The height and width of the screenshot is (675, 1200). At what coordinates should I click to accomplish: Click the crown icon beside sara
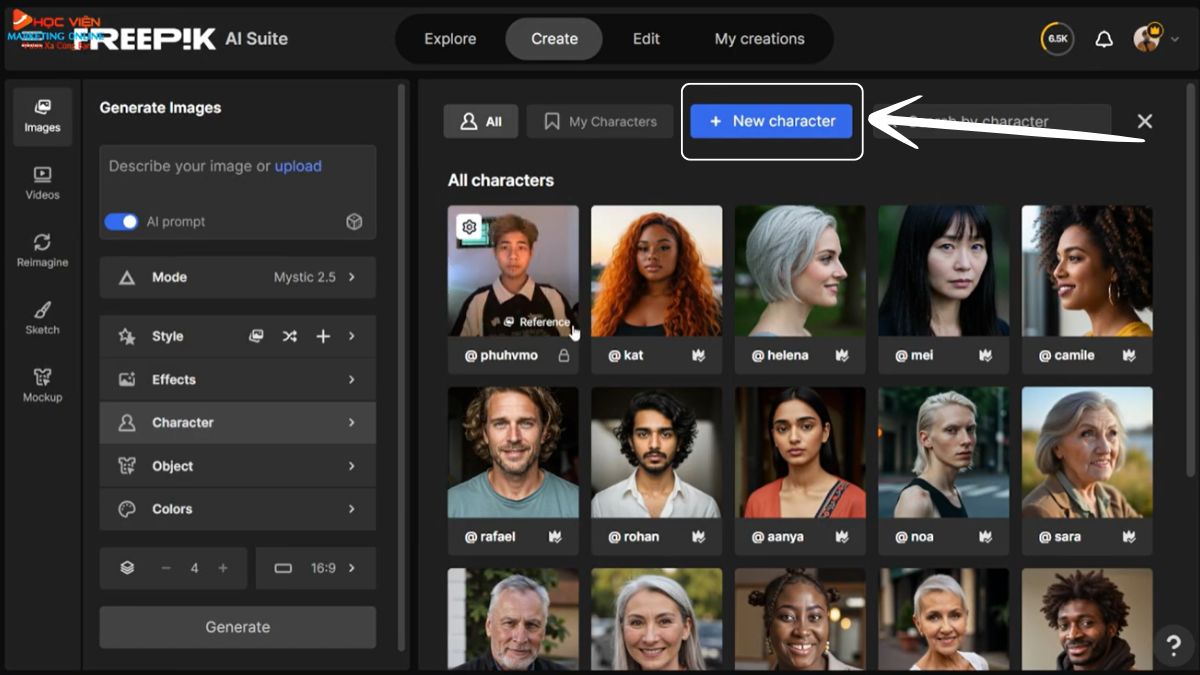[1129, 537]
